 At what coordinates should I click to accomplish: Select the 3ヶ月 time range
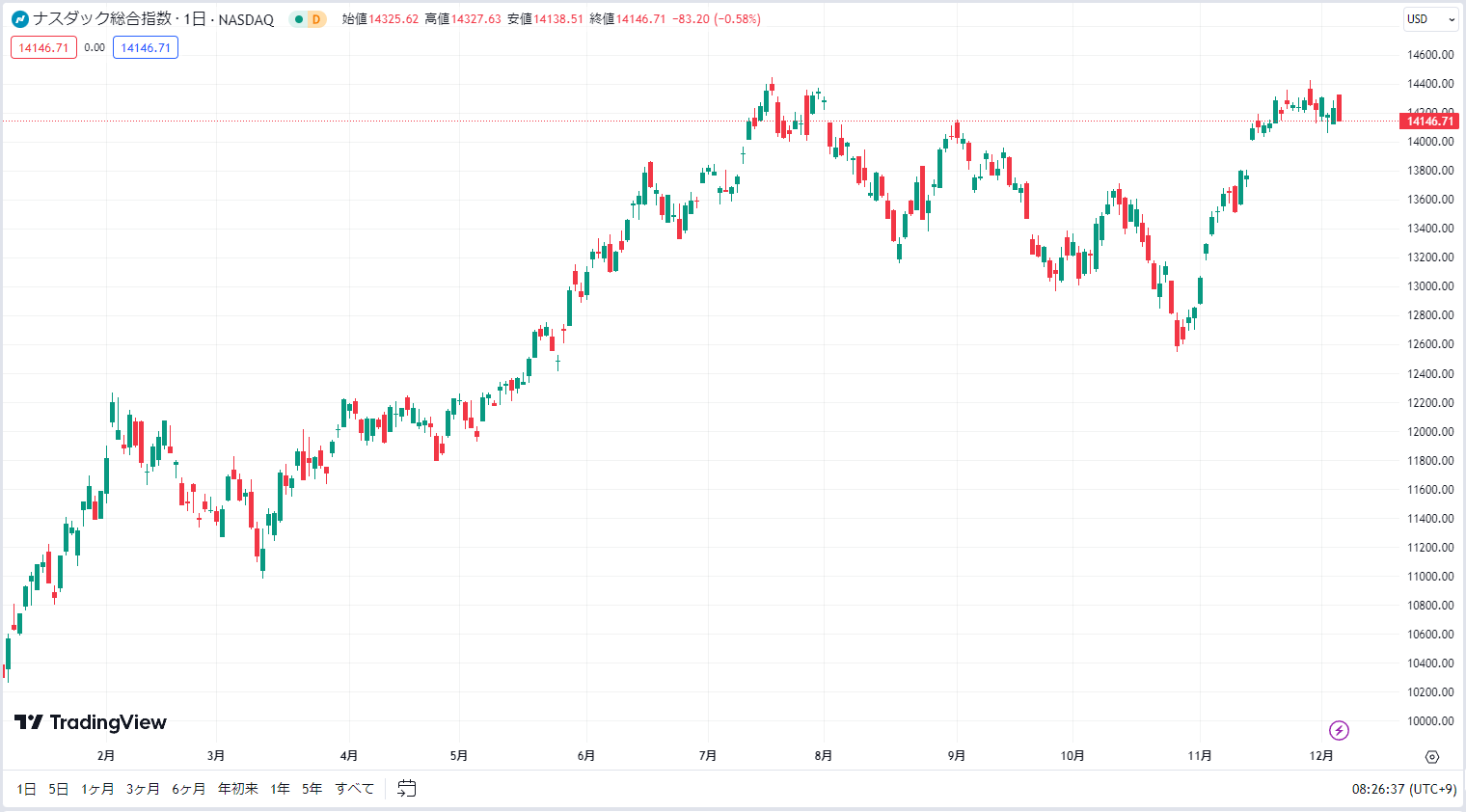coord(143,789)
